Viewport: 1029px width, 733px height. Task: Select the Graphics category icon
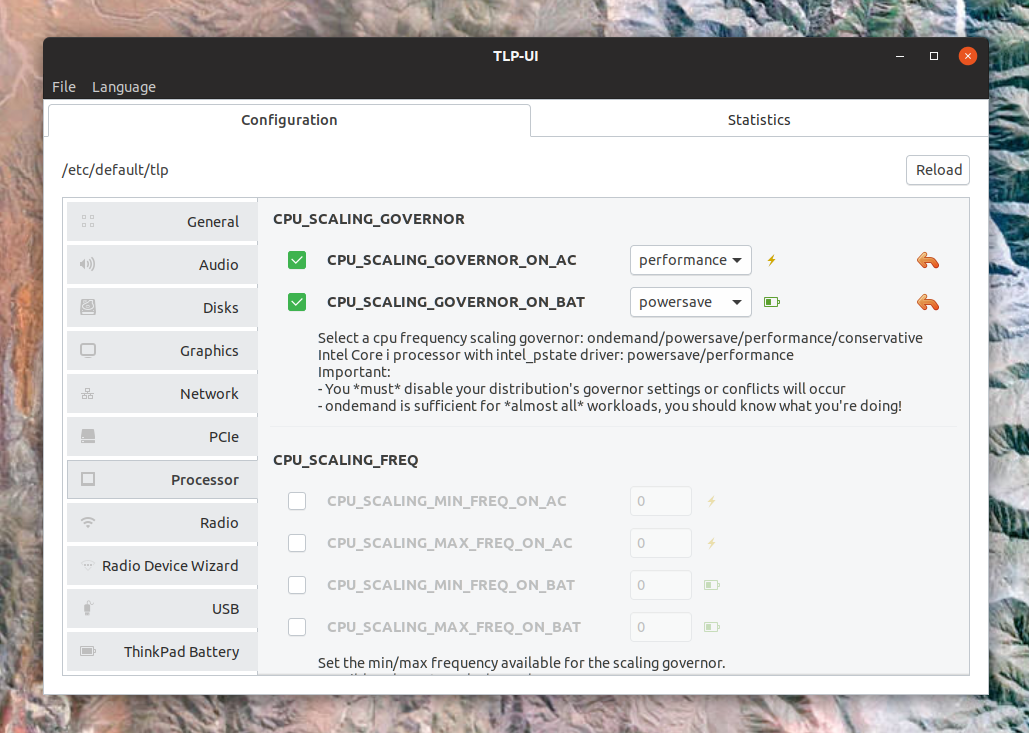pyautogui.click(x=88, y=350)
